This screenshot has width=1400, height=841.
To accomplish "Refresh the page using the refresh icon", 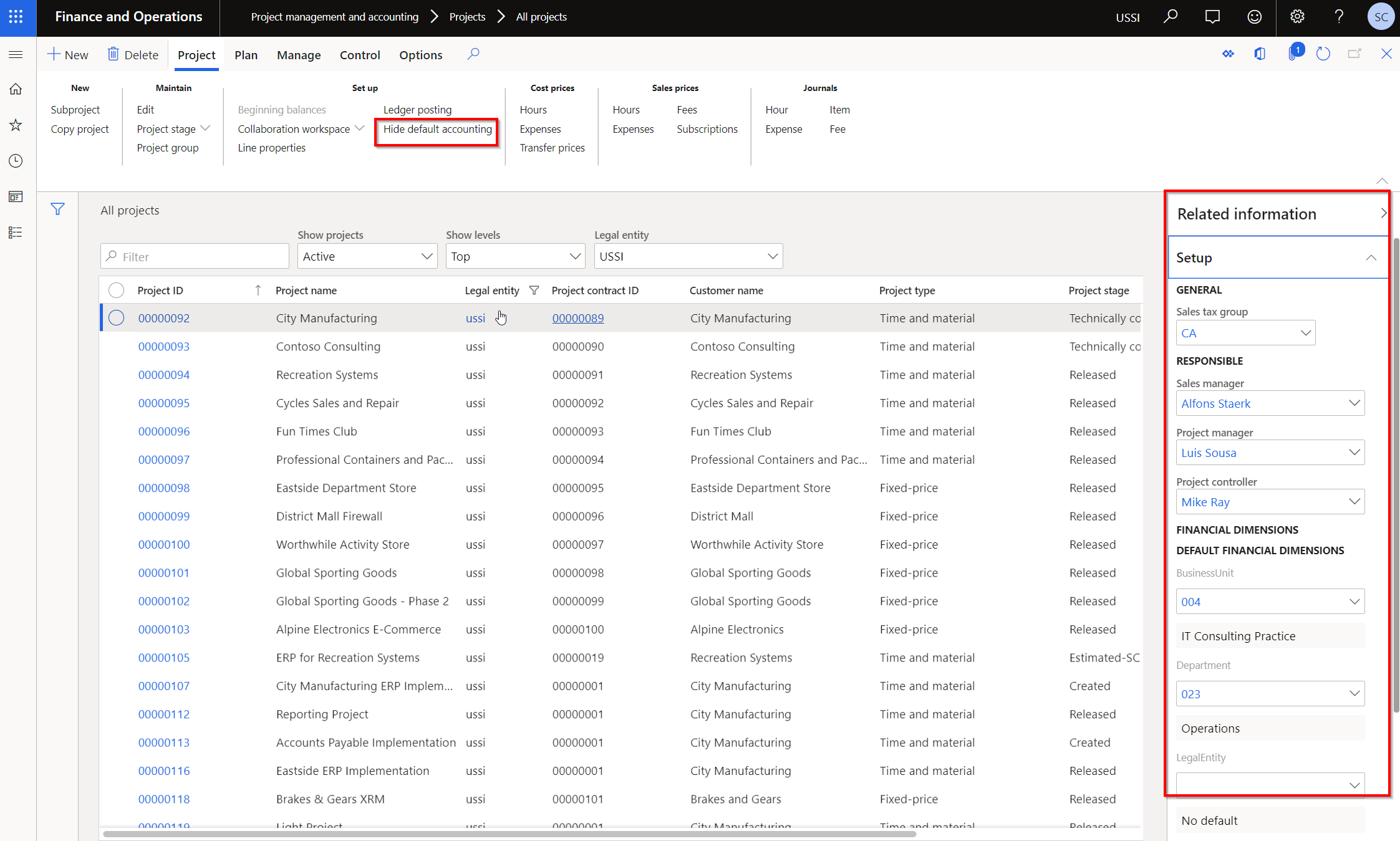I will coord(1323,54).
